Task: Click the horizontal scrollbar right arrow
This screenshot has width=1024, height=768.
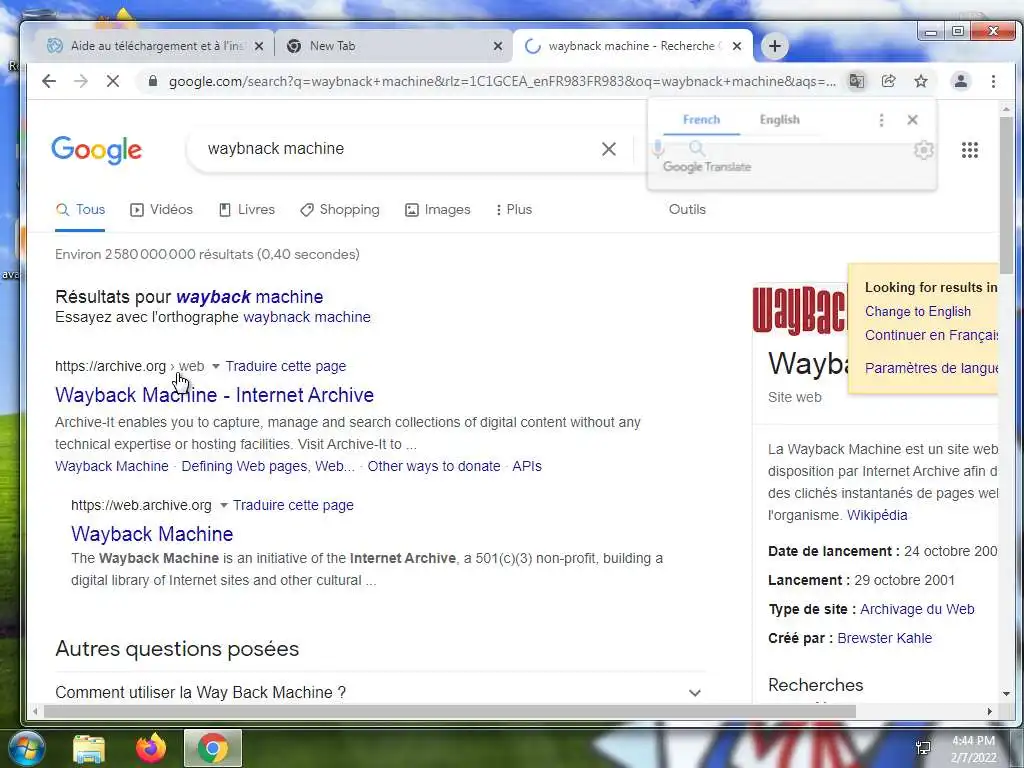Action: click(989, 711)
